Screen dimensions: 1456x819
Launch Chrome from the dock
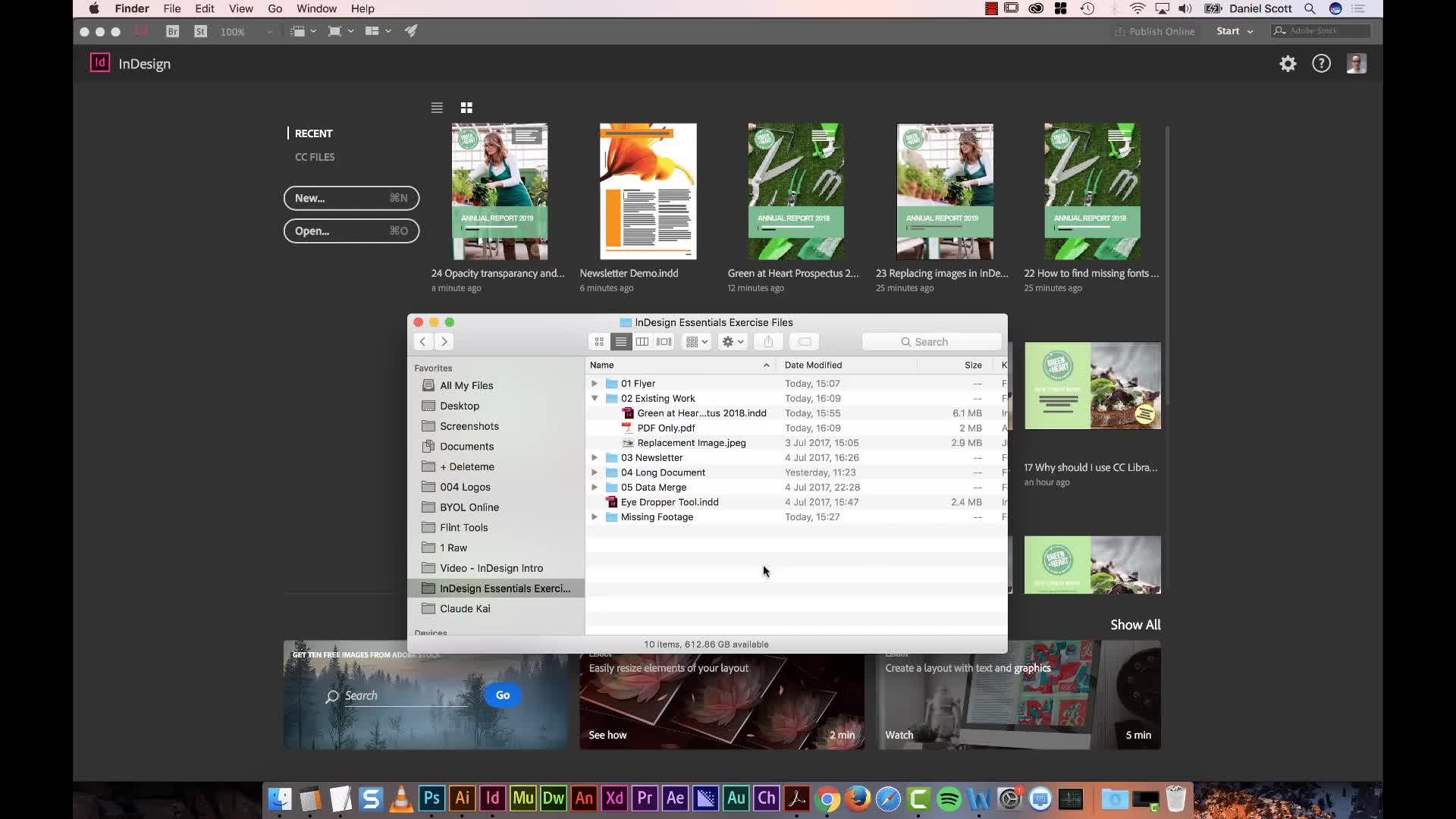(827, 799)
